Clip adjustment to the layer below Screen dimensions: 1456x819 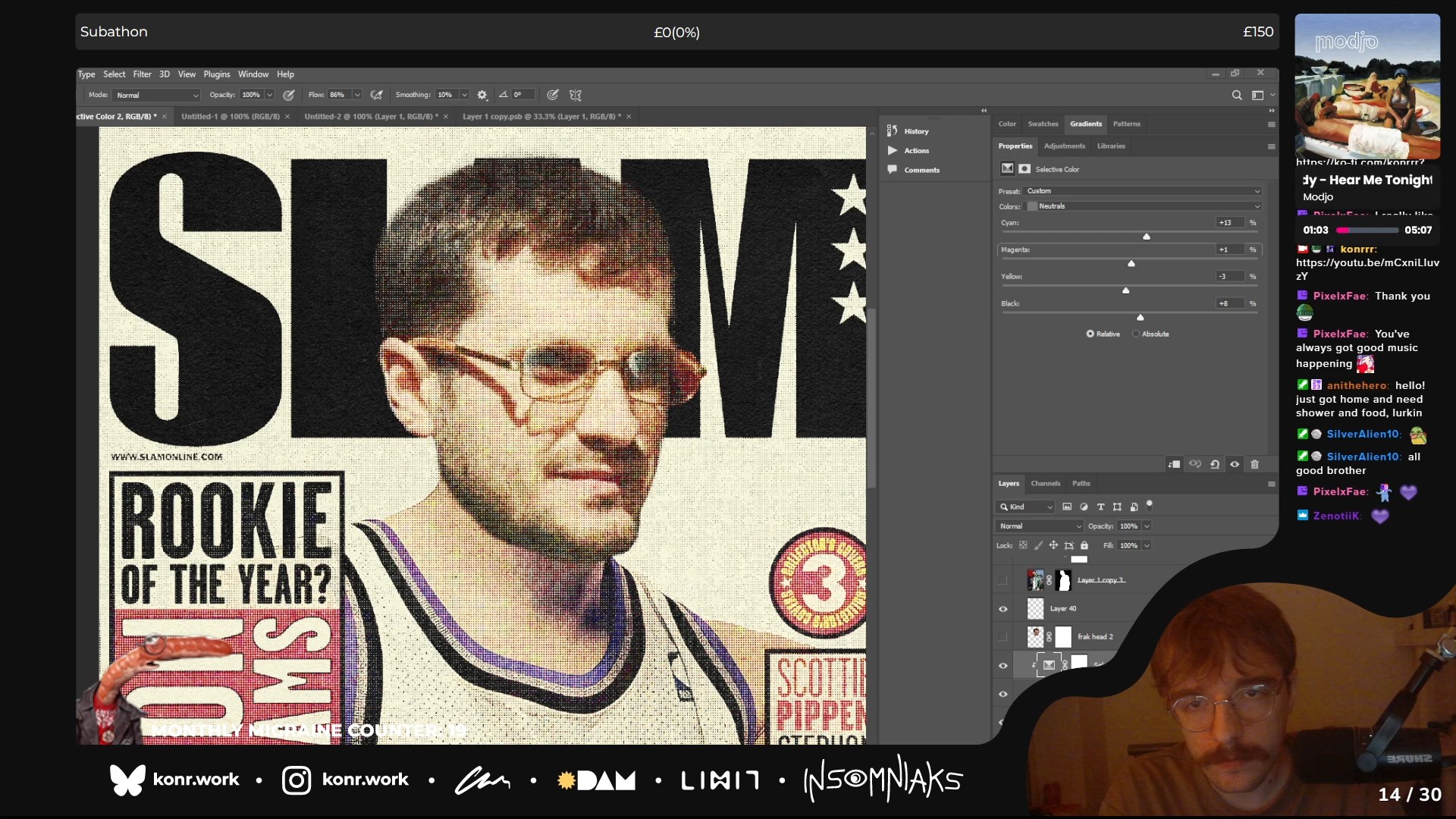[1175, 464]
